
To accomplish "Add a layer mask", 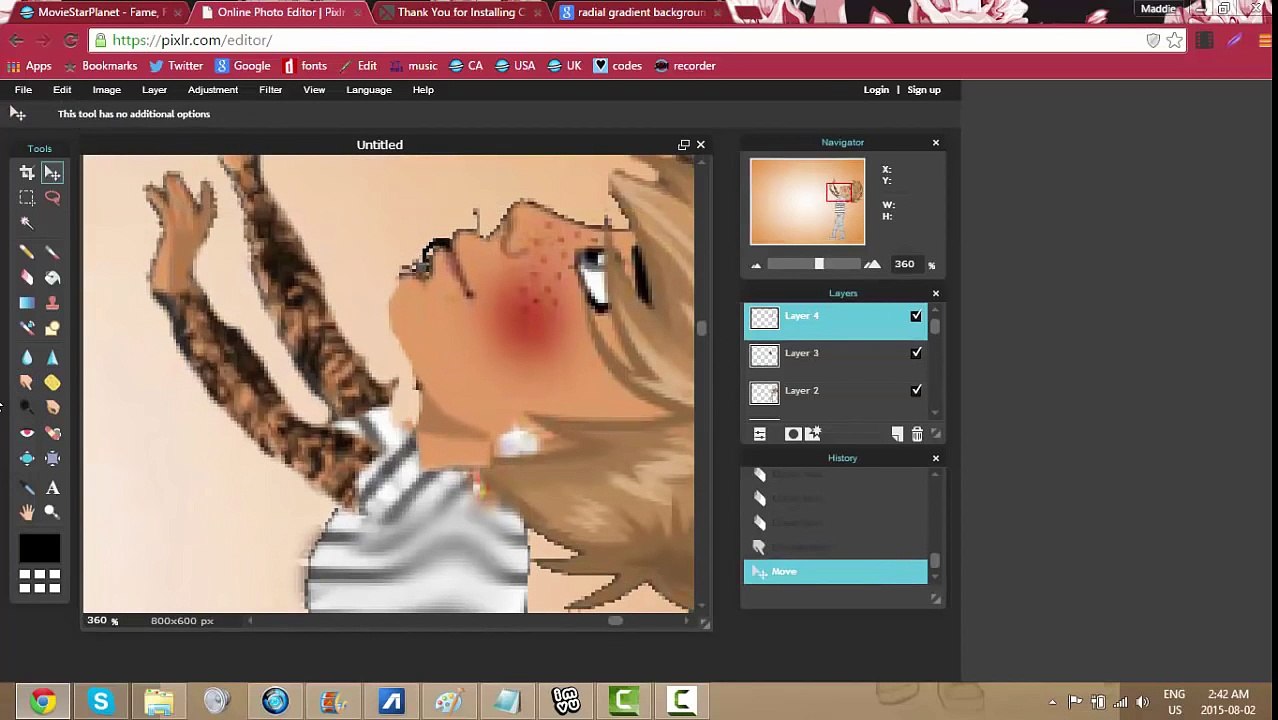I will [792, 434].
